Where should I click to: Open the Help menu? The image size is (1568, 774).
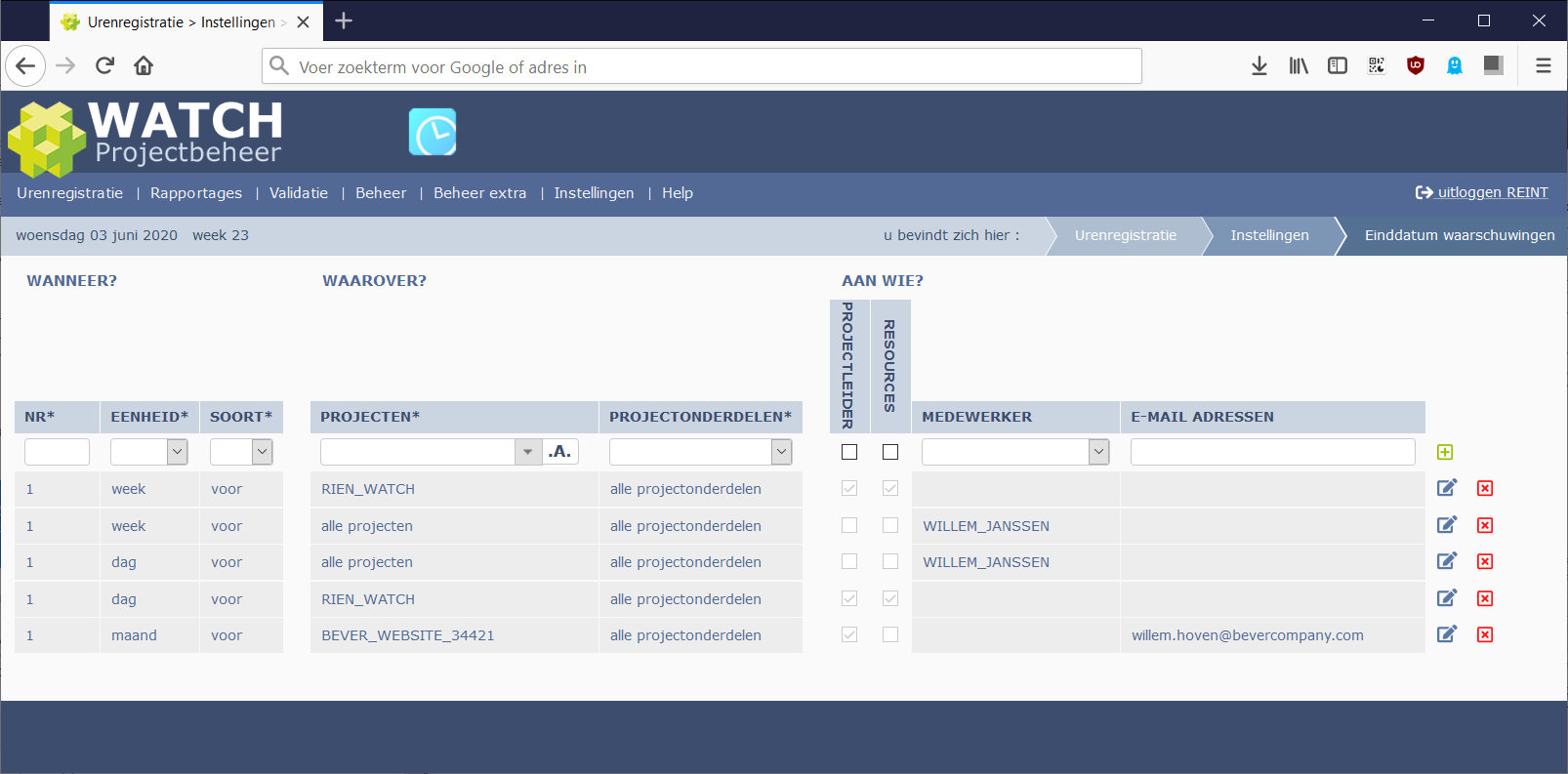[x=678, y=193]
